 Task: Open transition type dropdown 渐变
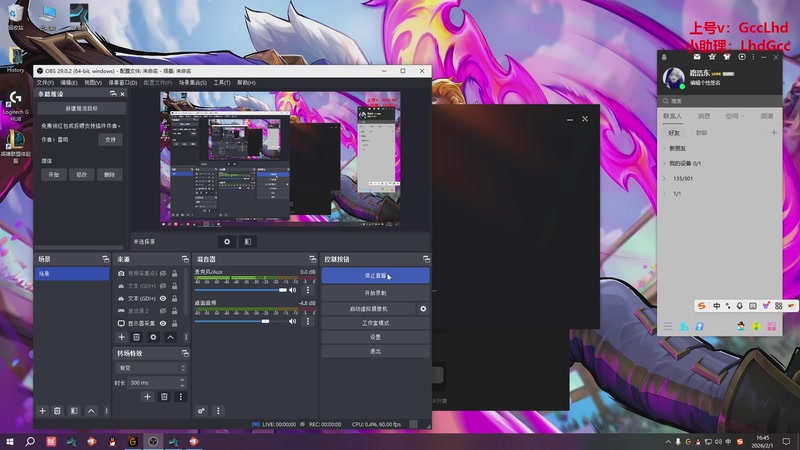click(x=152, y=368)
